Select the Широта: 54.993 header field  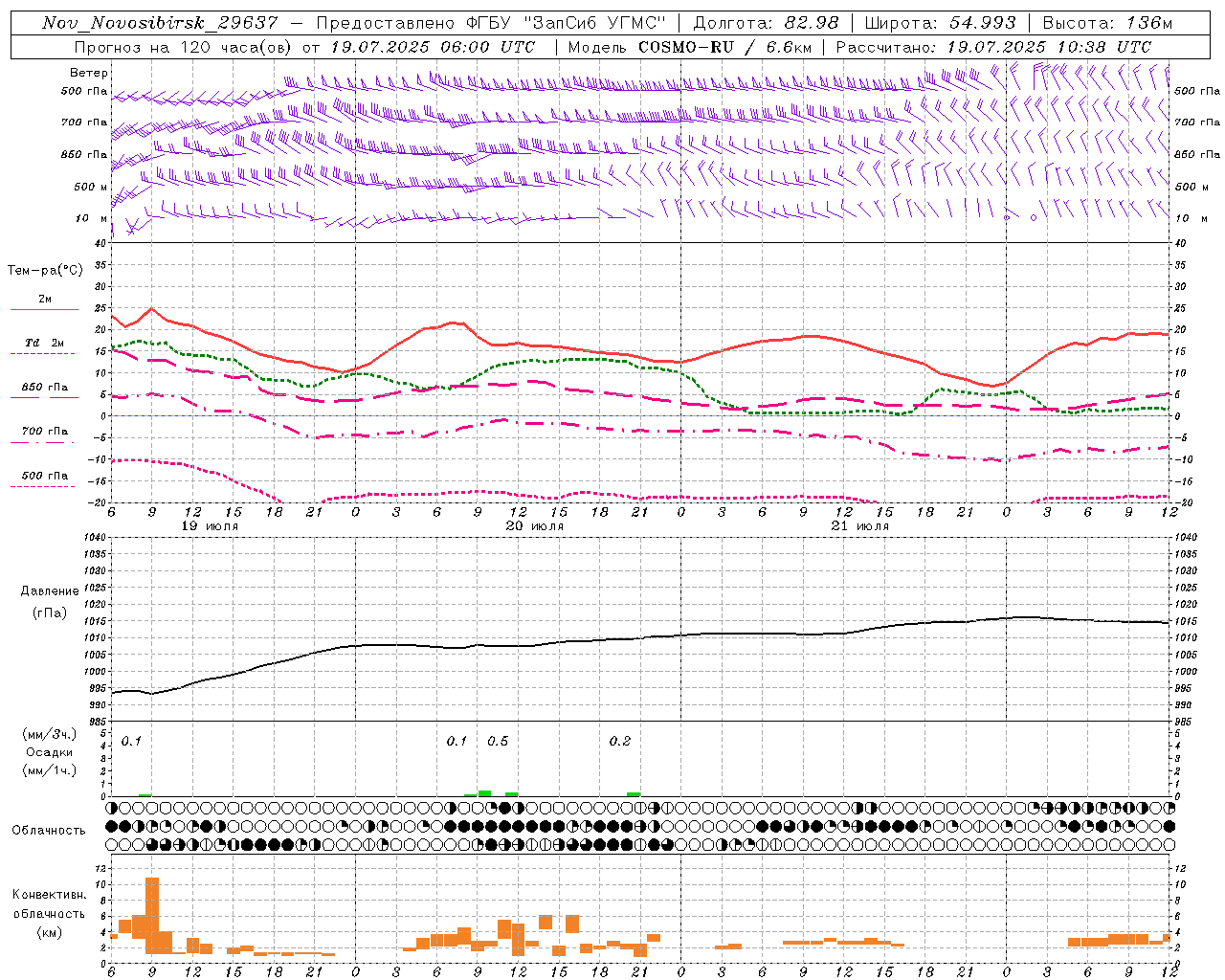pyautogui.click(x=940, y=23)
